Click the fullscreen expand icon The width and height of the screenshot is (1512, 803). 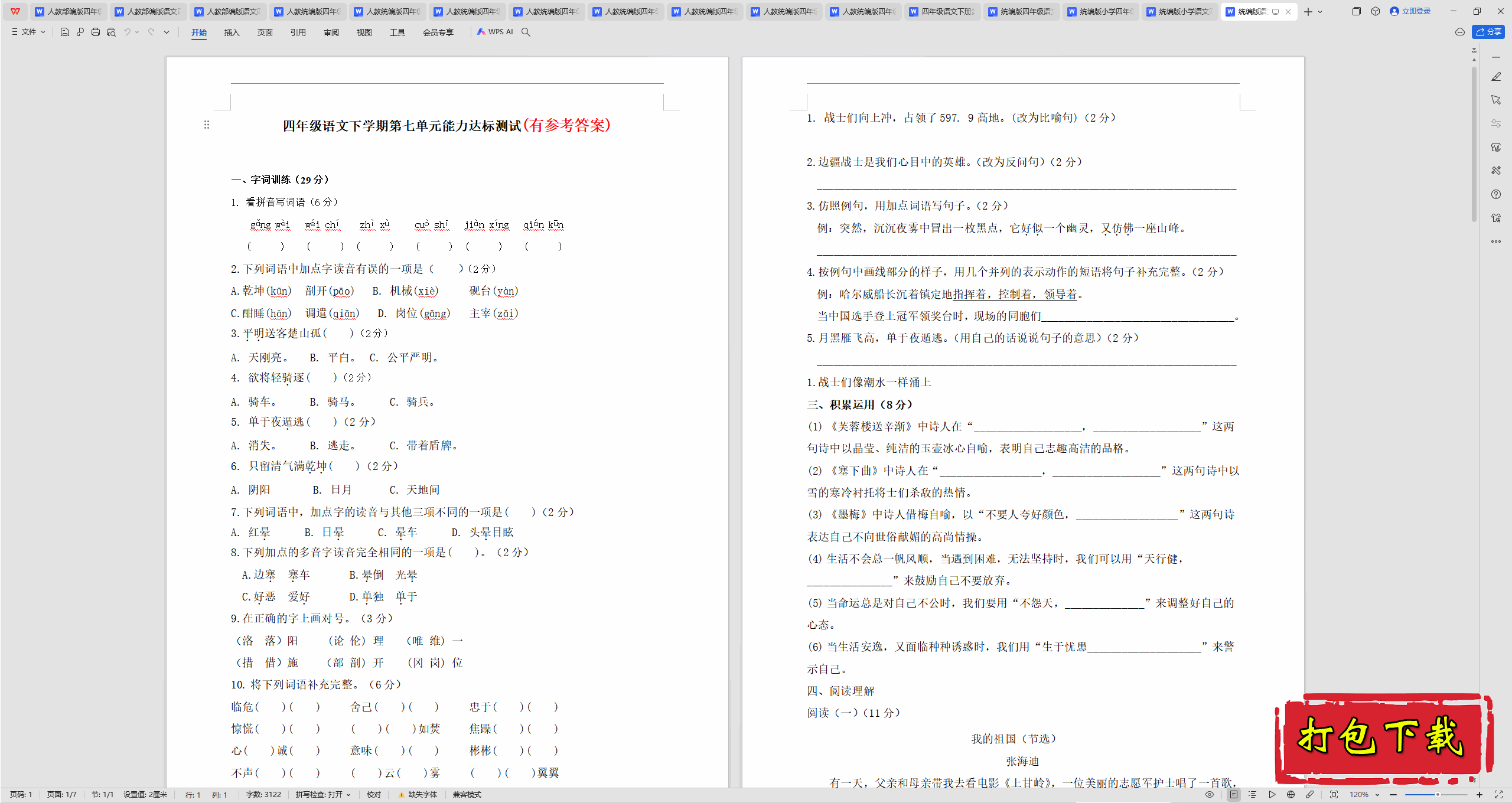(x=1498, y=795)
